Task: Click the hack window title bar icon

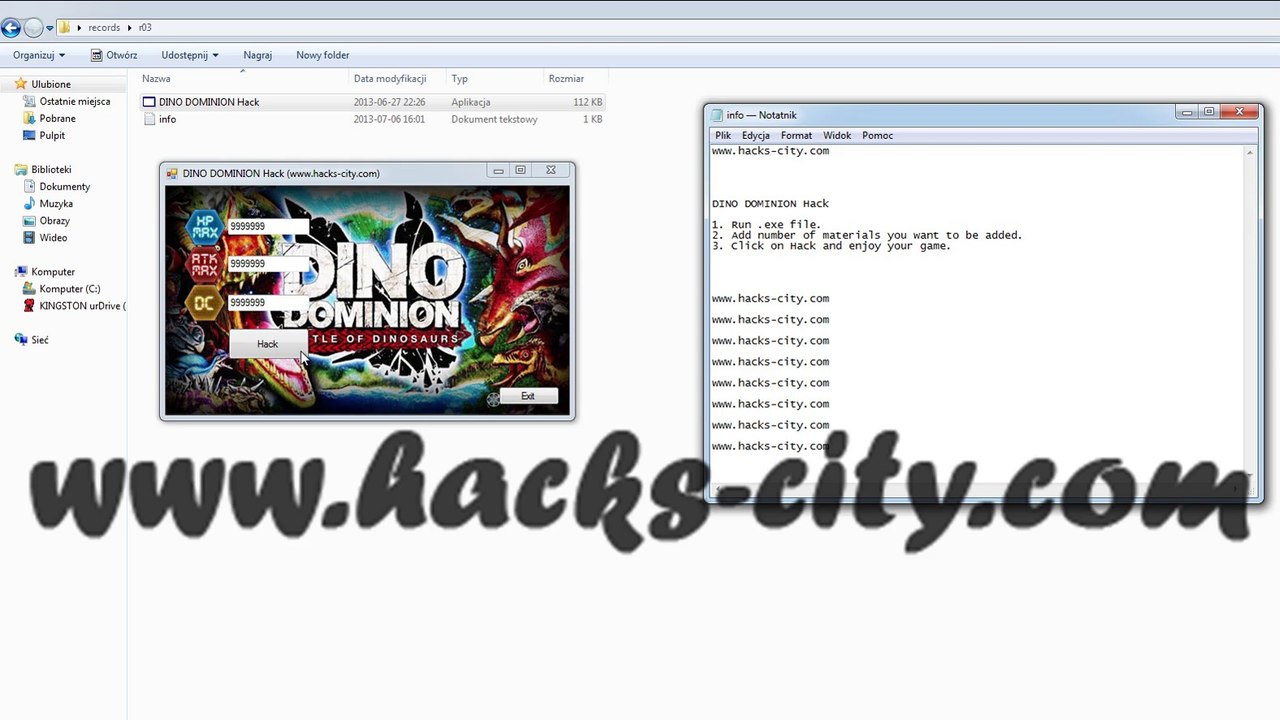Action: tap(172, 173)
